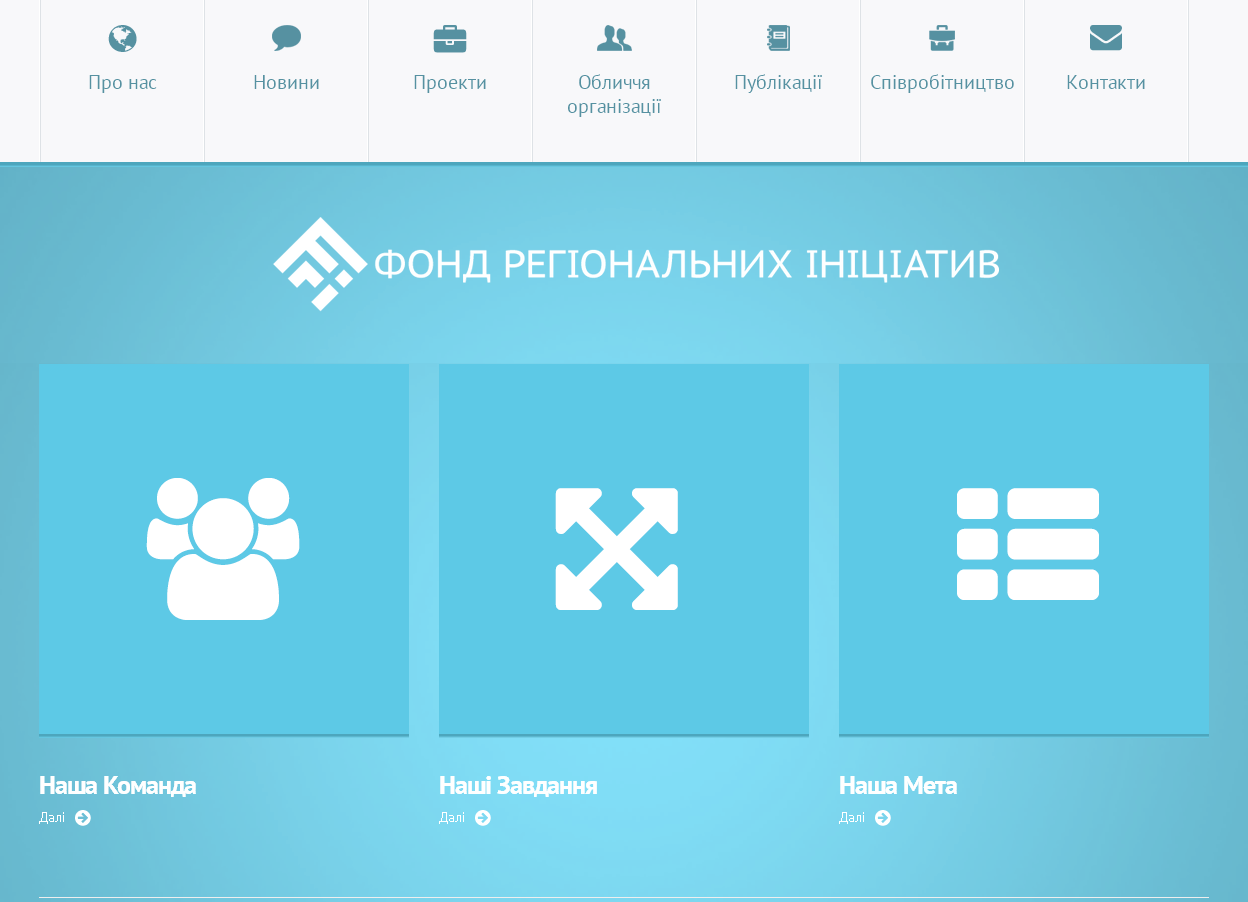Click the arrow icon under Наша Мета
Viewport: 1248px width, 902px height.
coord(883,818)
